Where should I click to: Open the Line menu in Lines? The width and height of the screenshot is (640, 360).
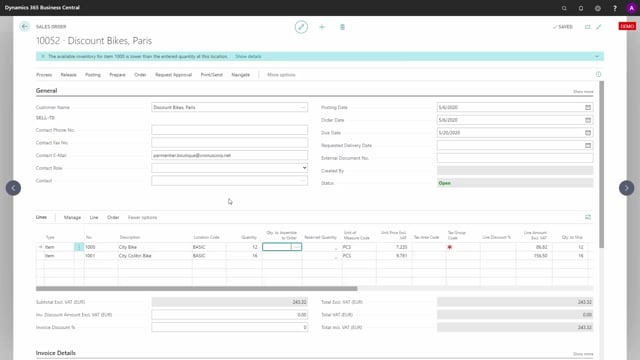[94, 218]
